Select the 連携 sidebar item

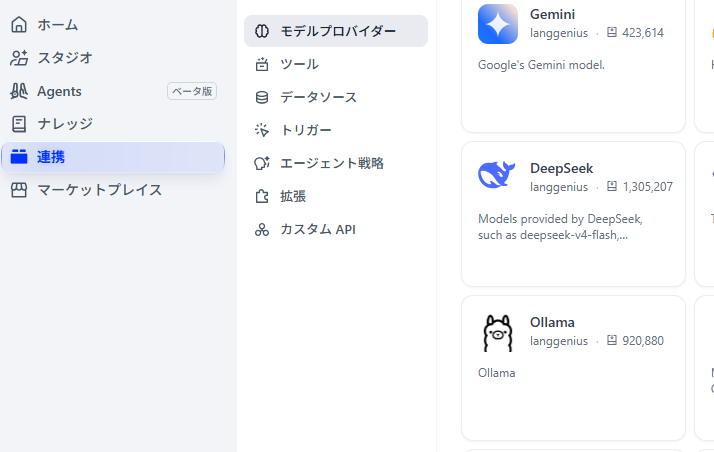pos(113,157)
